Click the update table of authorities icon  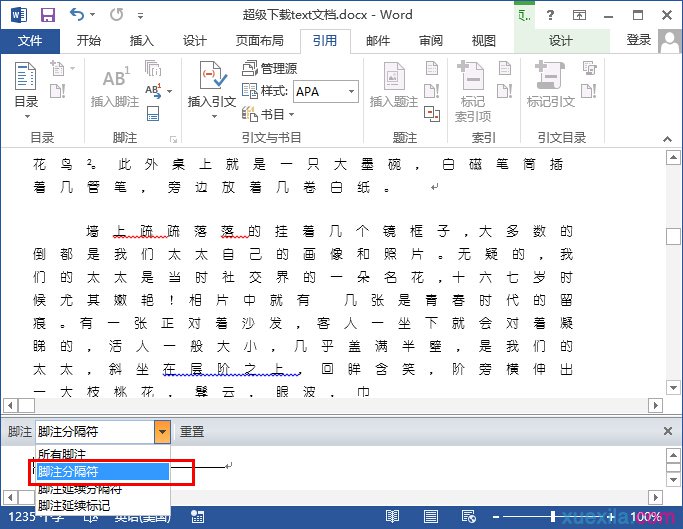click(x=589, y=91)
